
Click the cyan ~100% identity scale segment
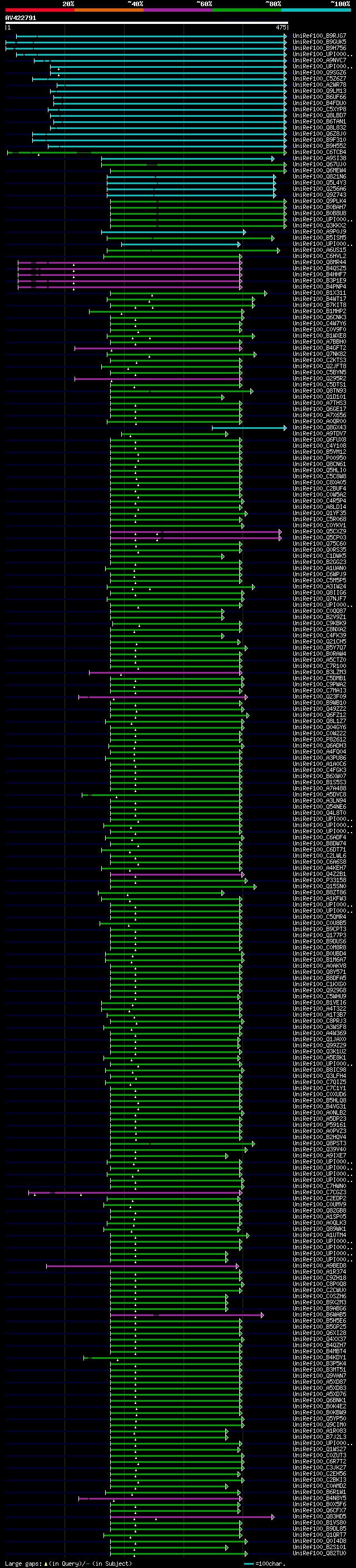coord(316,10)
